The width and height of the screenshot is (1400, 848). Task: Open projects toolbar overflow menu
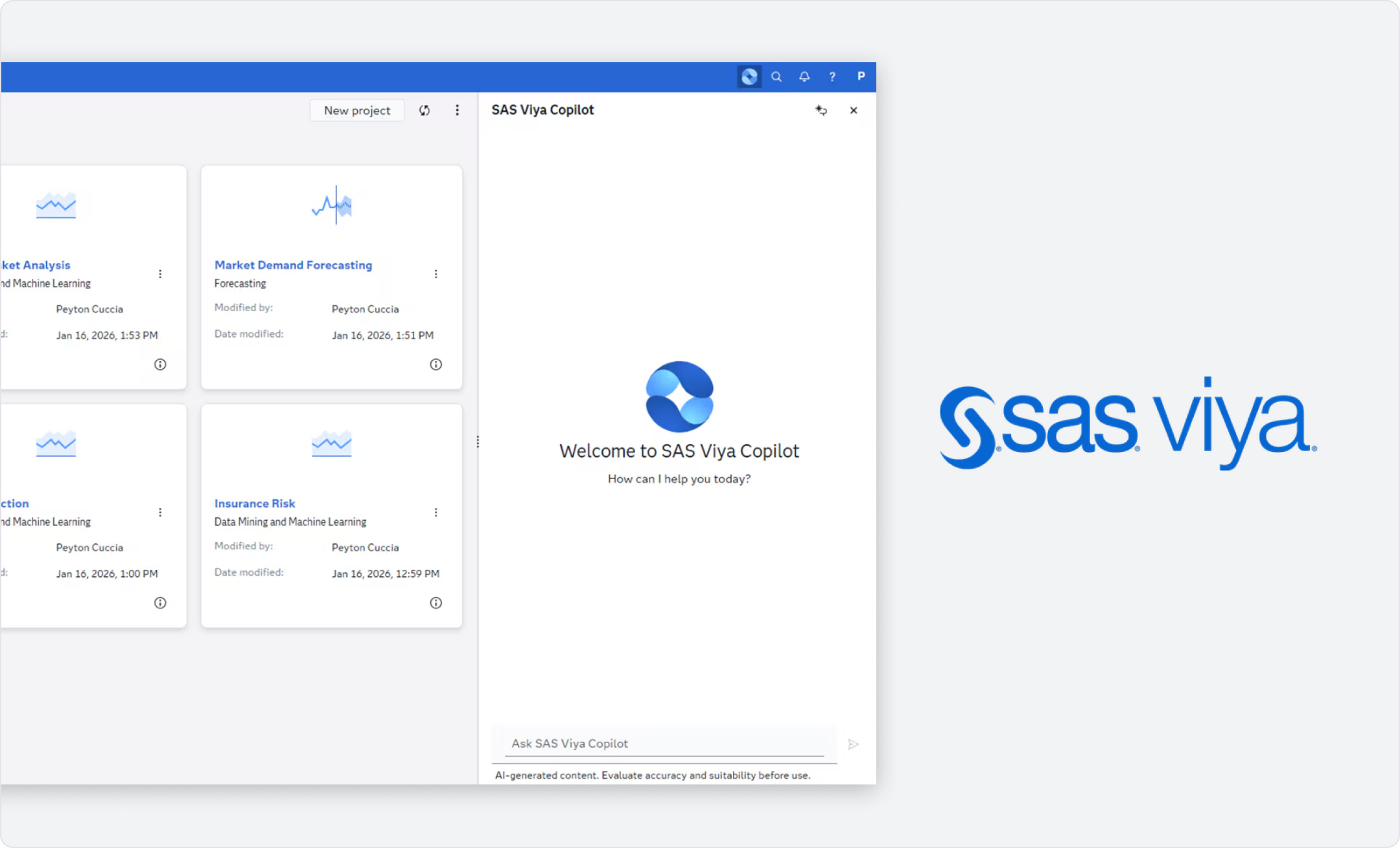pyautogui.click(x=457, y=110)
